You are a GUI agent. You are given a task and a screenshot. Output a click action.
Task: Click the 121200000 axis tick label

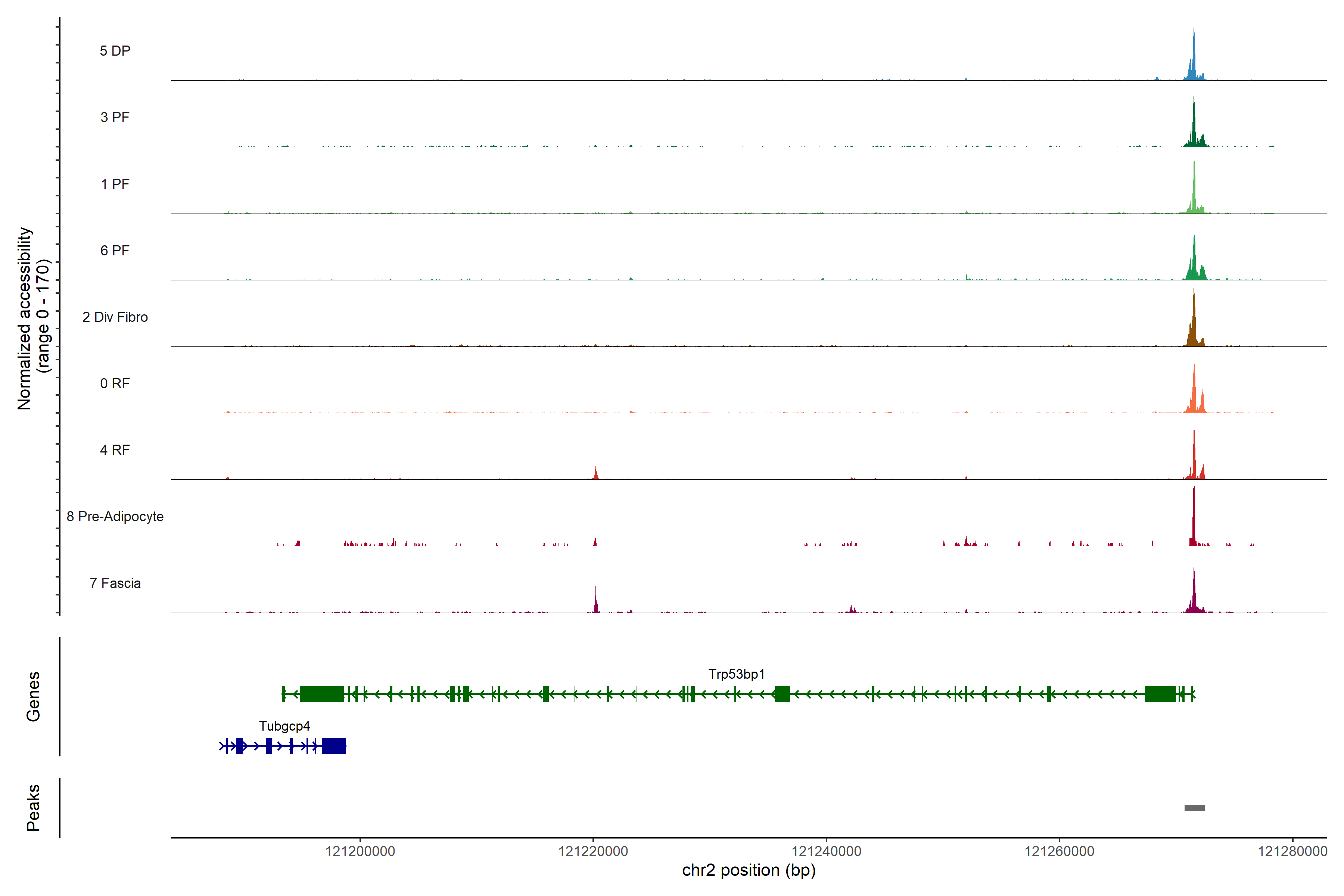pyautogui.click(x=360, y=852)
